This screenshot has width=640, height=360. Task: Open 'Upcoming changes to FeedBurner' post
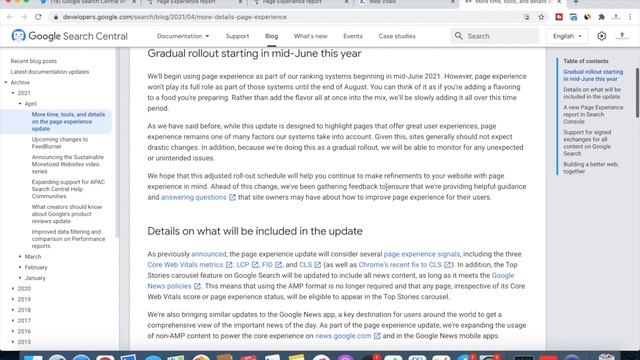[x=60, y=143]
